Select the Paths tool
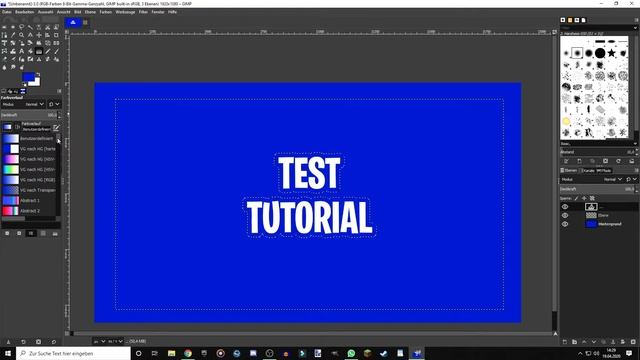Screen dimensions: 640x360 pos(4,35)
